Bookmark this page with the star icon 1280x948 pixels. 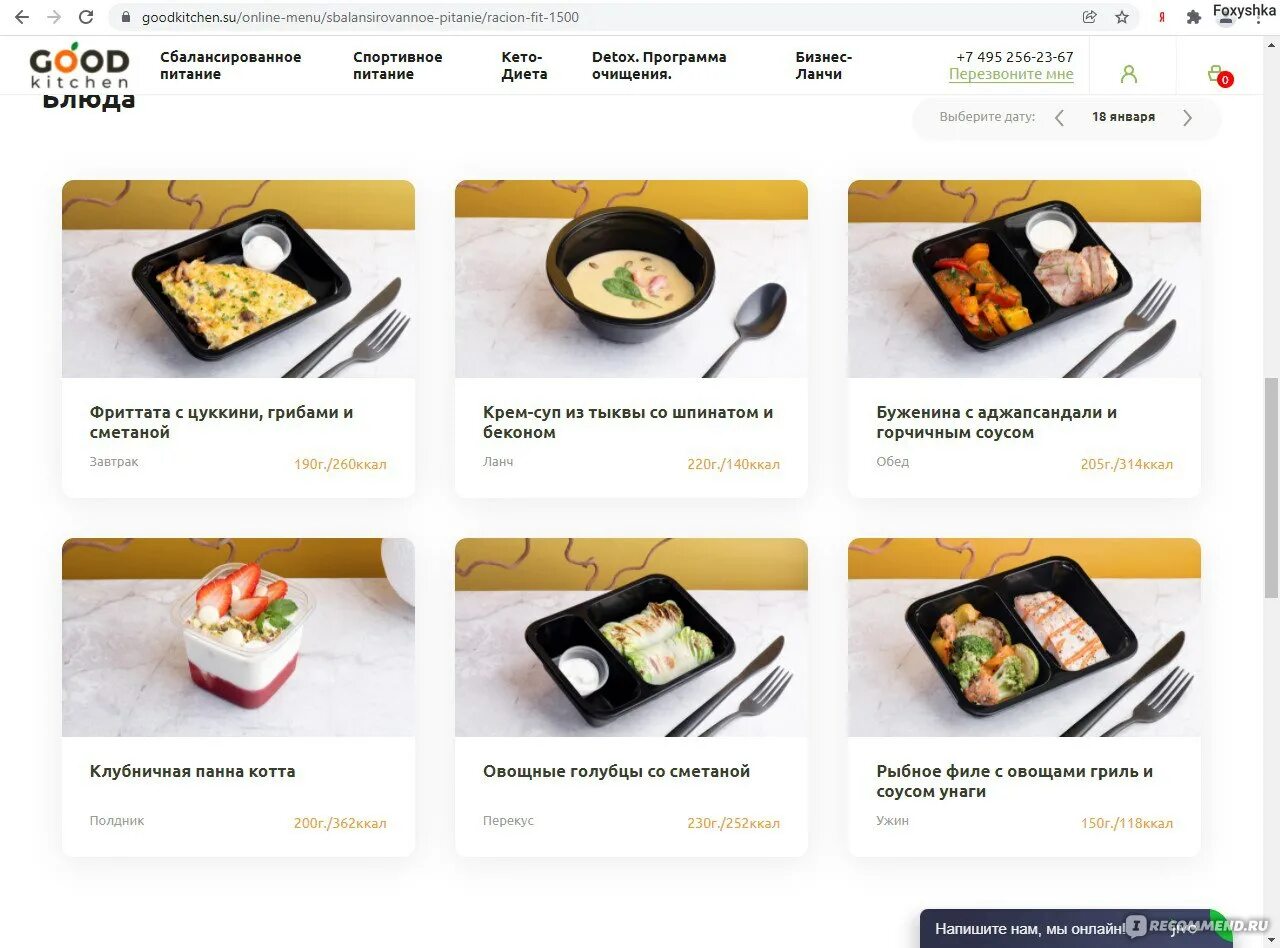pyautogui.click(x=1122, y=17)
